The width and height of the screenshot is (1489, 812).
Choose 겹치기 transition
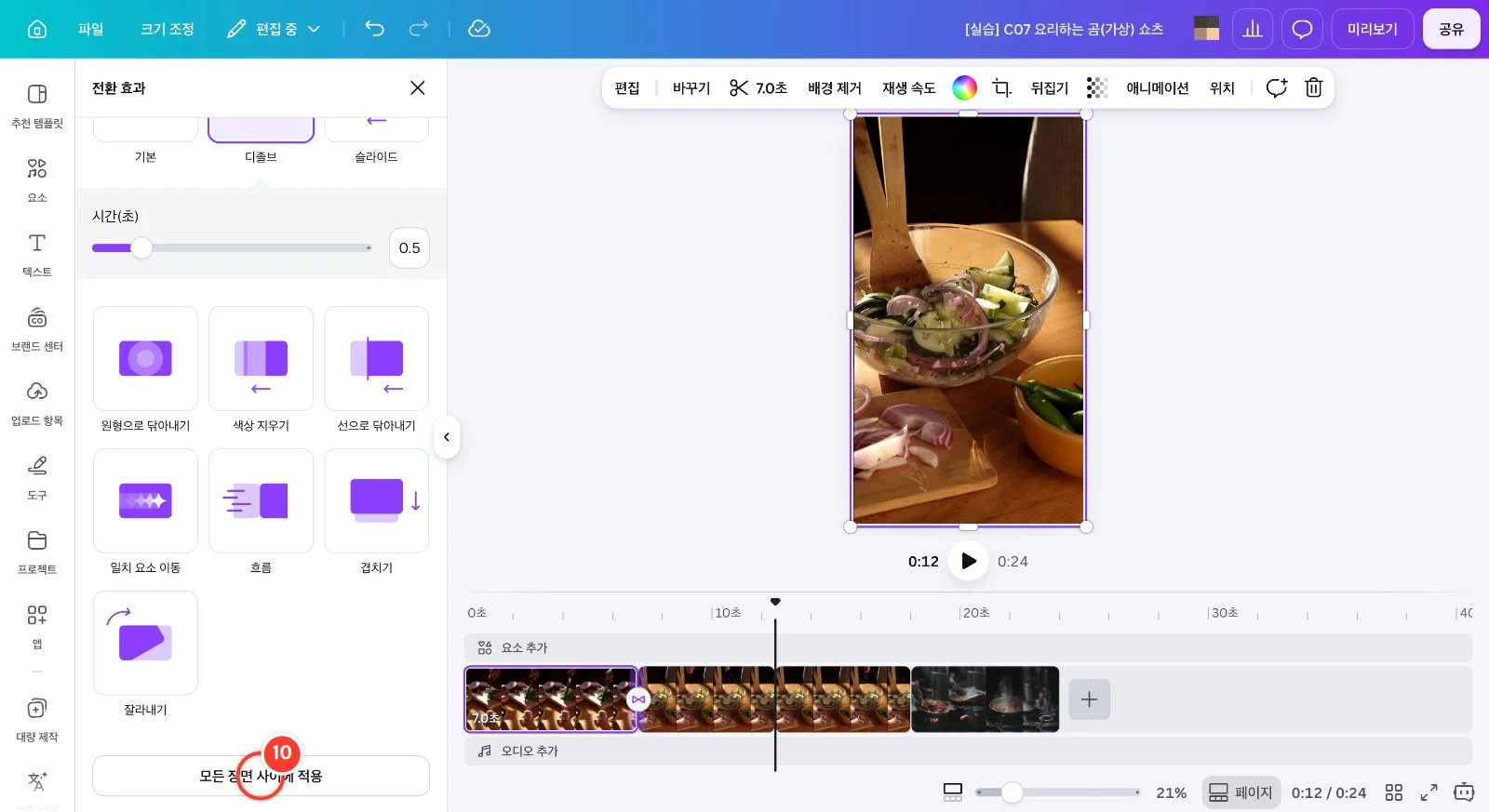tap(376, 512)
